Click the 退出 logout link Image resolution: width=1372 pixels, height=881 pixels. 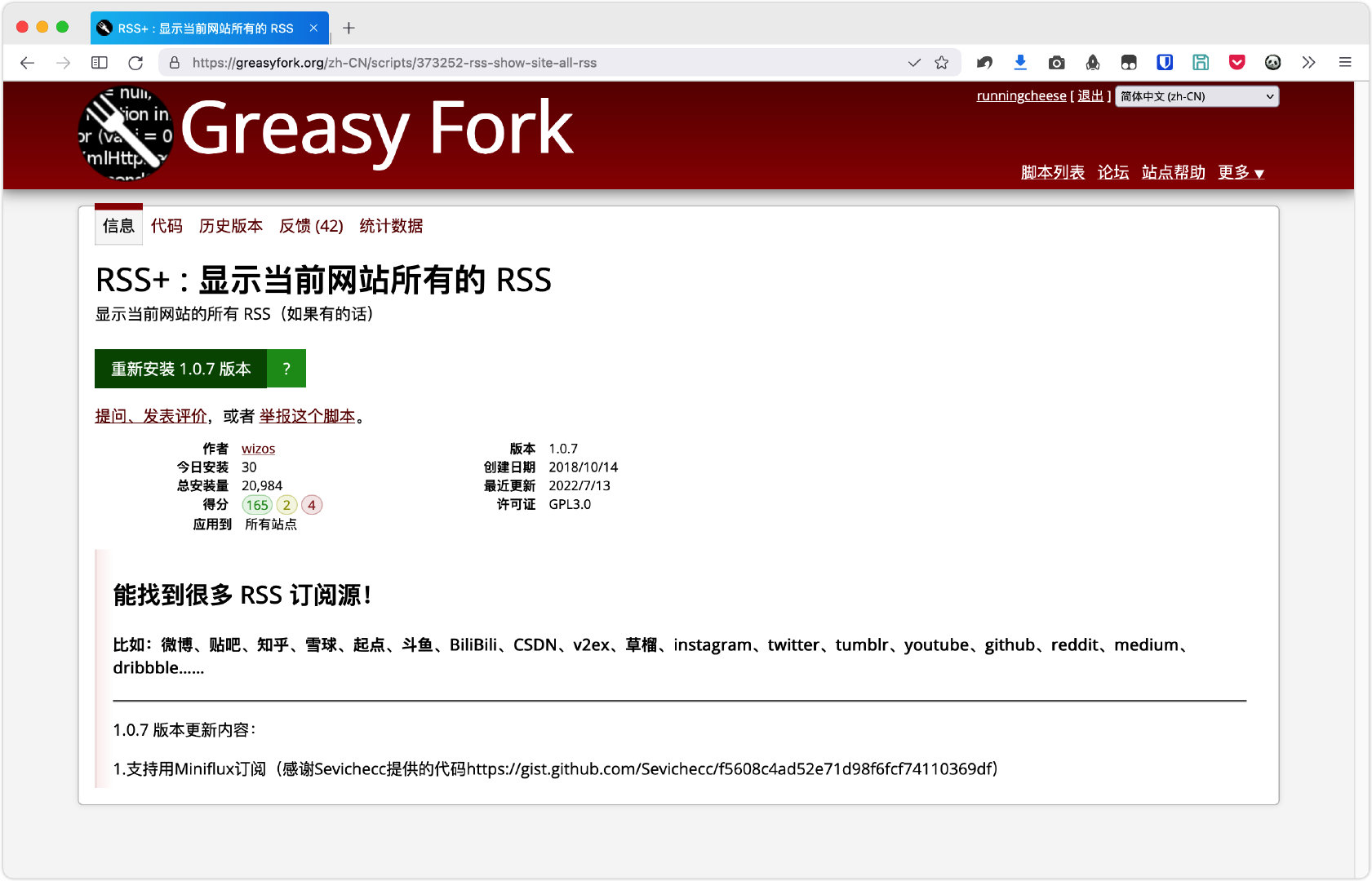click(x=1090, y=96)
